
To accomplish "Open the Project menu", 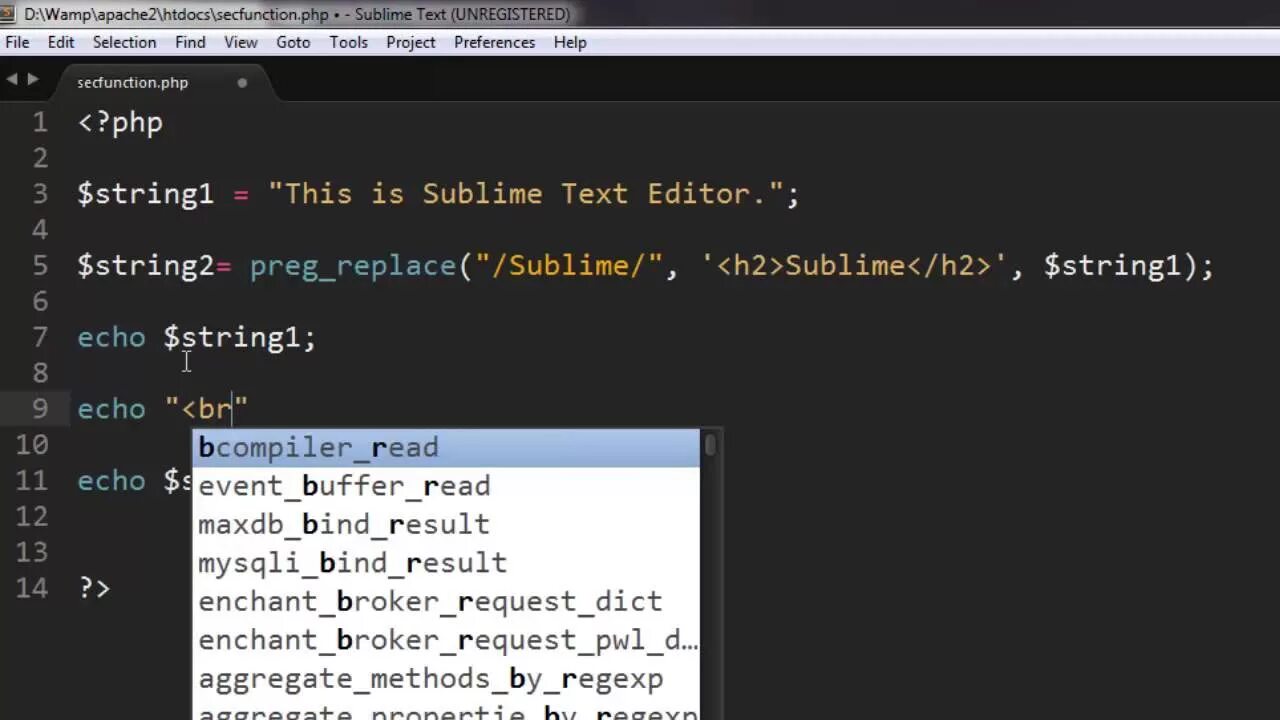I will tap(411, 42).
